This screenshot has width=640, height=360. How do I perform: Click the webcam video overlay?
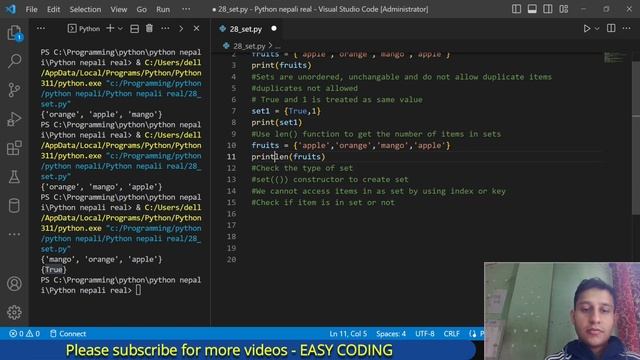tap(562, 311)
